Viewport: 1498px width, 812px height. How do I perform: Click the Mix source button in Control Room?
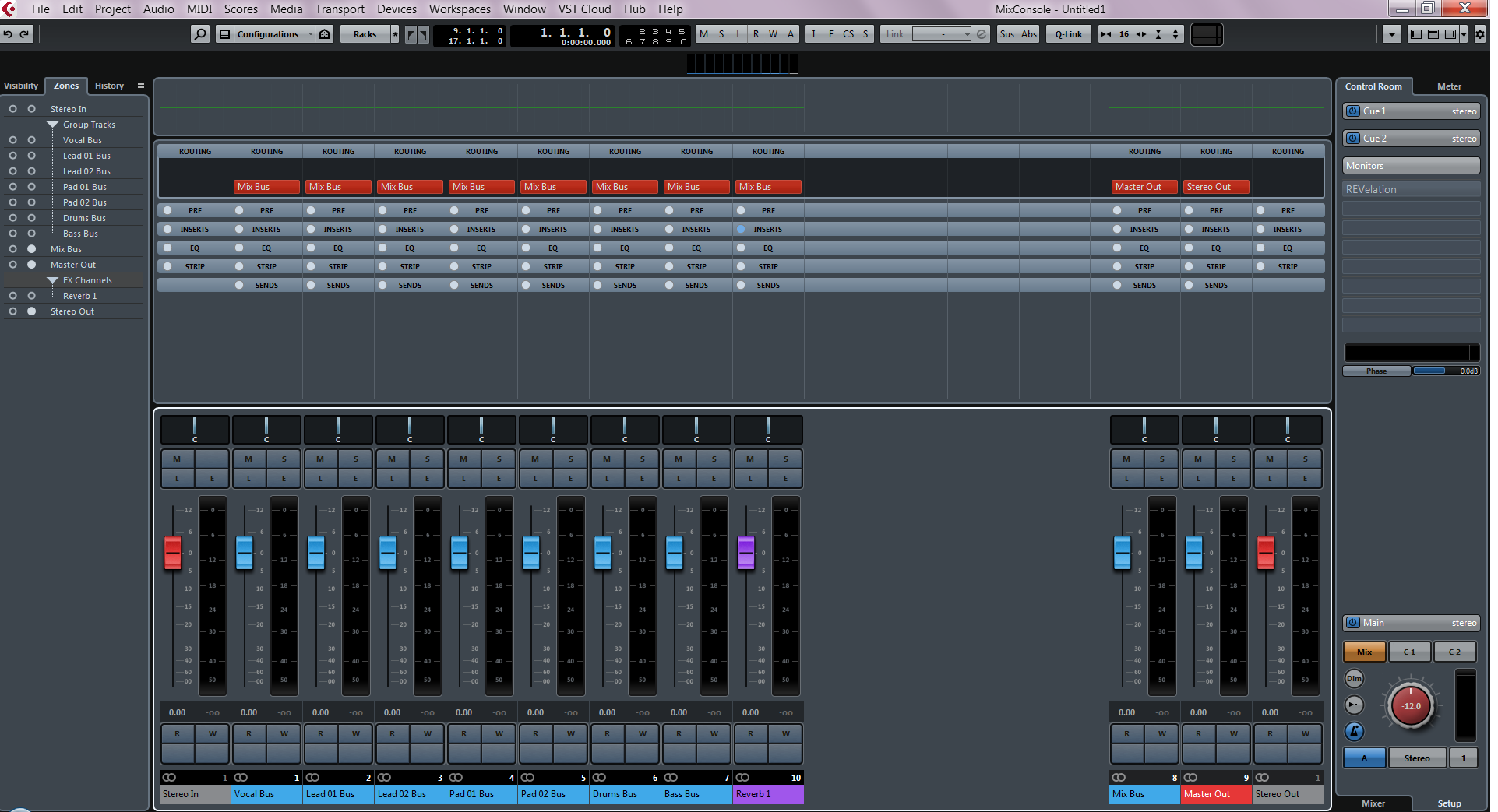tap(1365, 652)
